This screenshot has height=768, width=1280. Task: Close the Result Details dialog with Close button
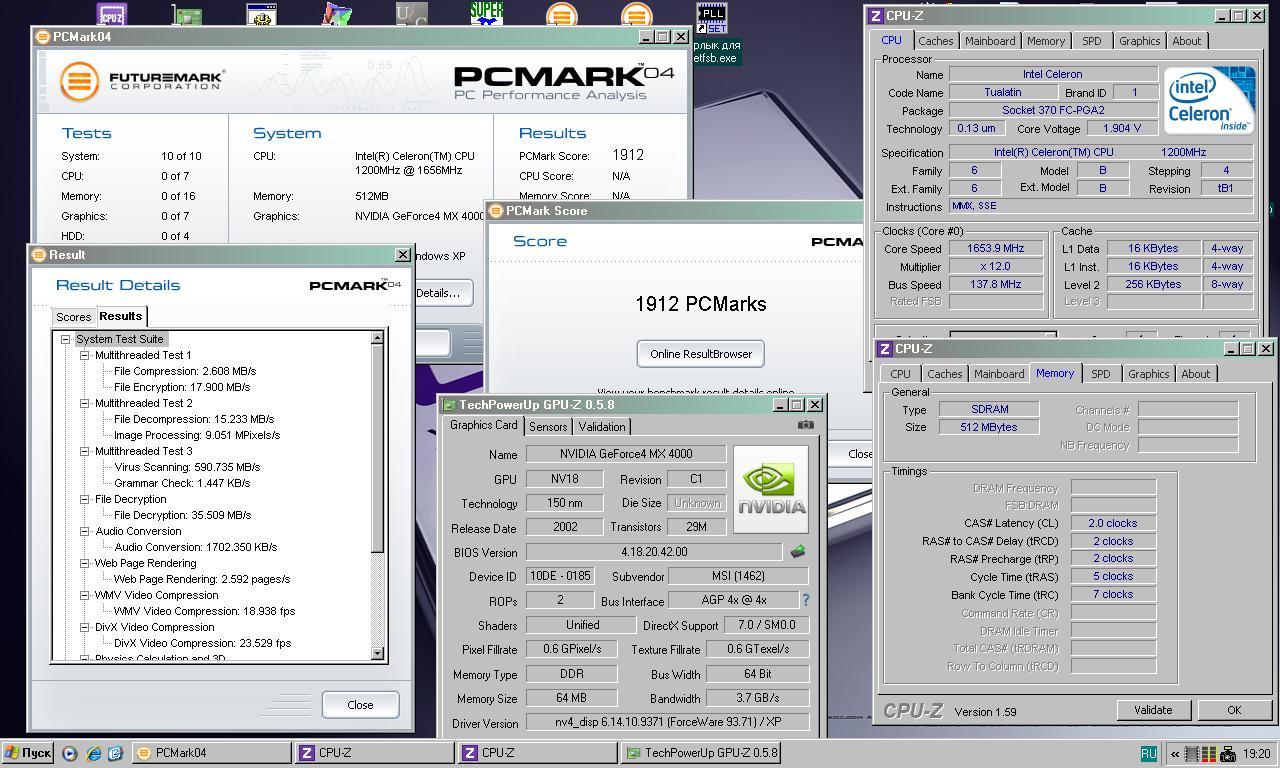[360, 704]
